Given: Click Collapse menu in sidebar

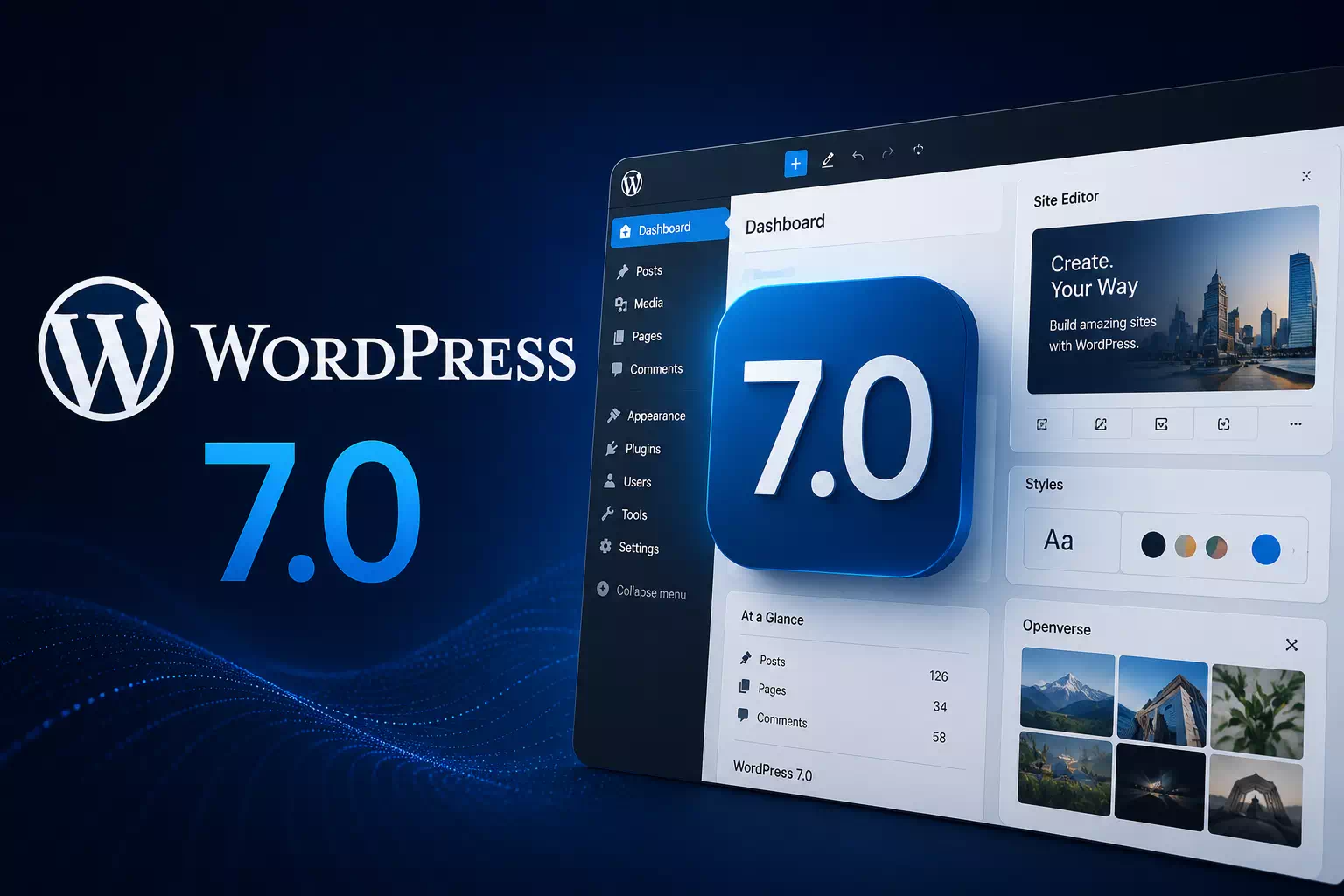Looking at the screenshot, I should tap(641, 591).
